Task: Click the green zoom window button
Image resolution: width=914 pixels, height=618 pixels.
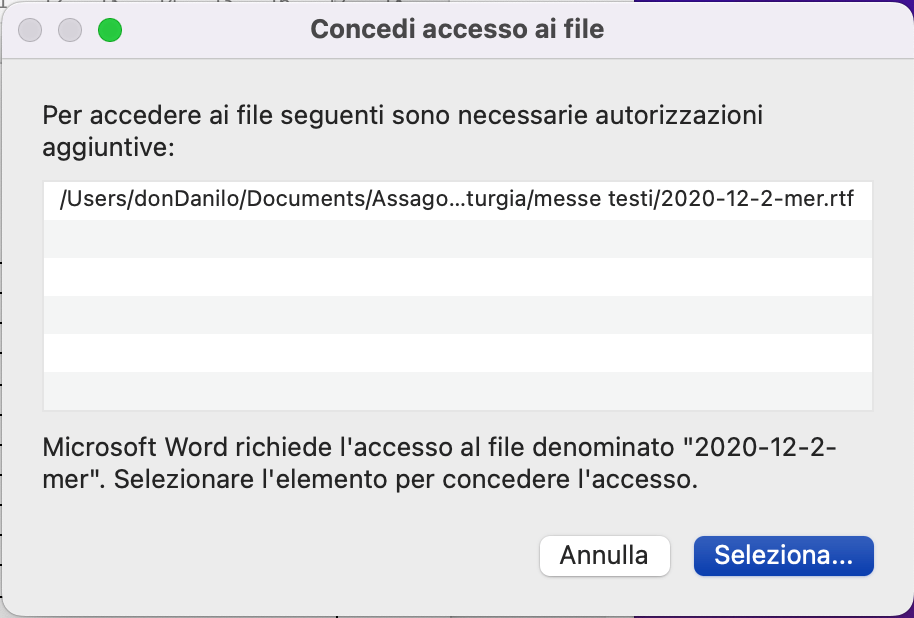Action: [110, 30]
